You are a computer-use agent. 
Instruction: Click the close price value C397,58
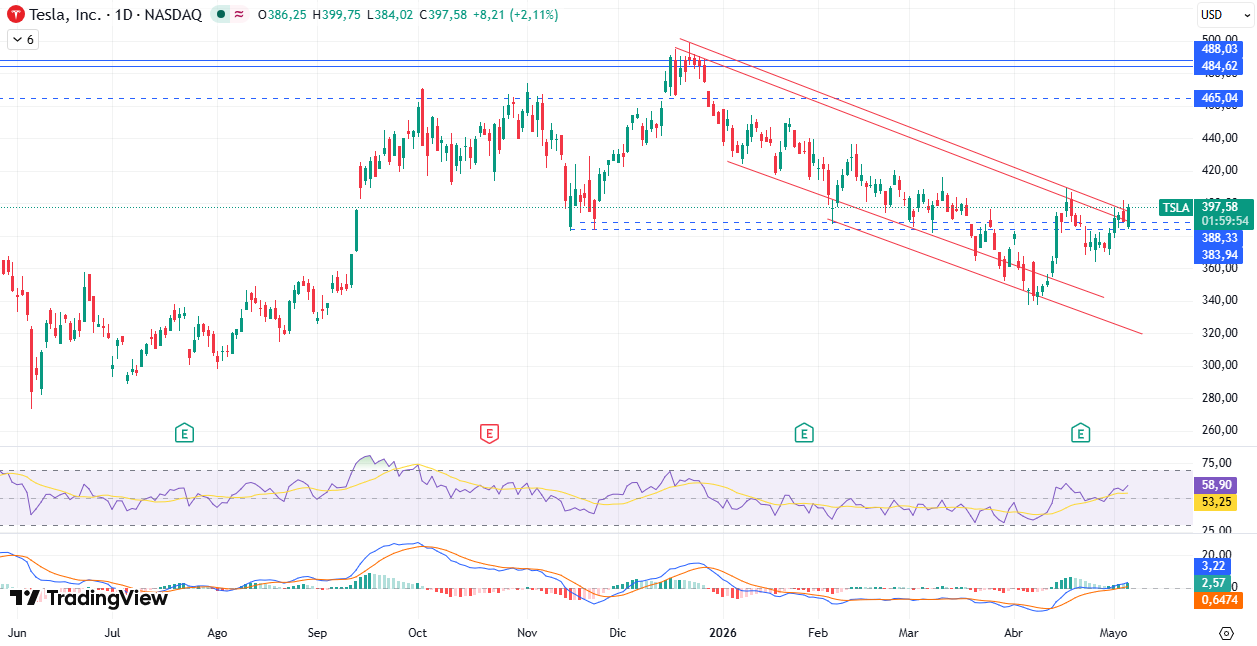coord(442,15)
